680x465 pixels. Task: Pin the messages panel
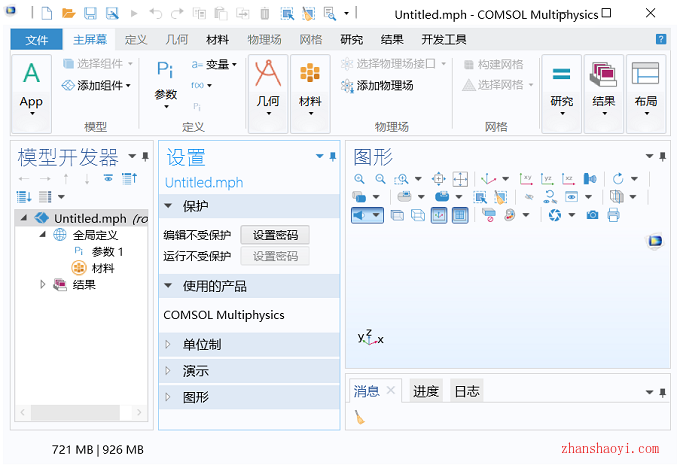click(x=662, y=393)
